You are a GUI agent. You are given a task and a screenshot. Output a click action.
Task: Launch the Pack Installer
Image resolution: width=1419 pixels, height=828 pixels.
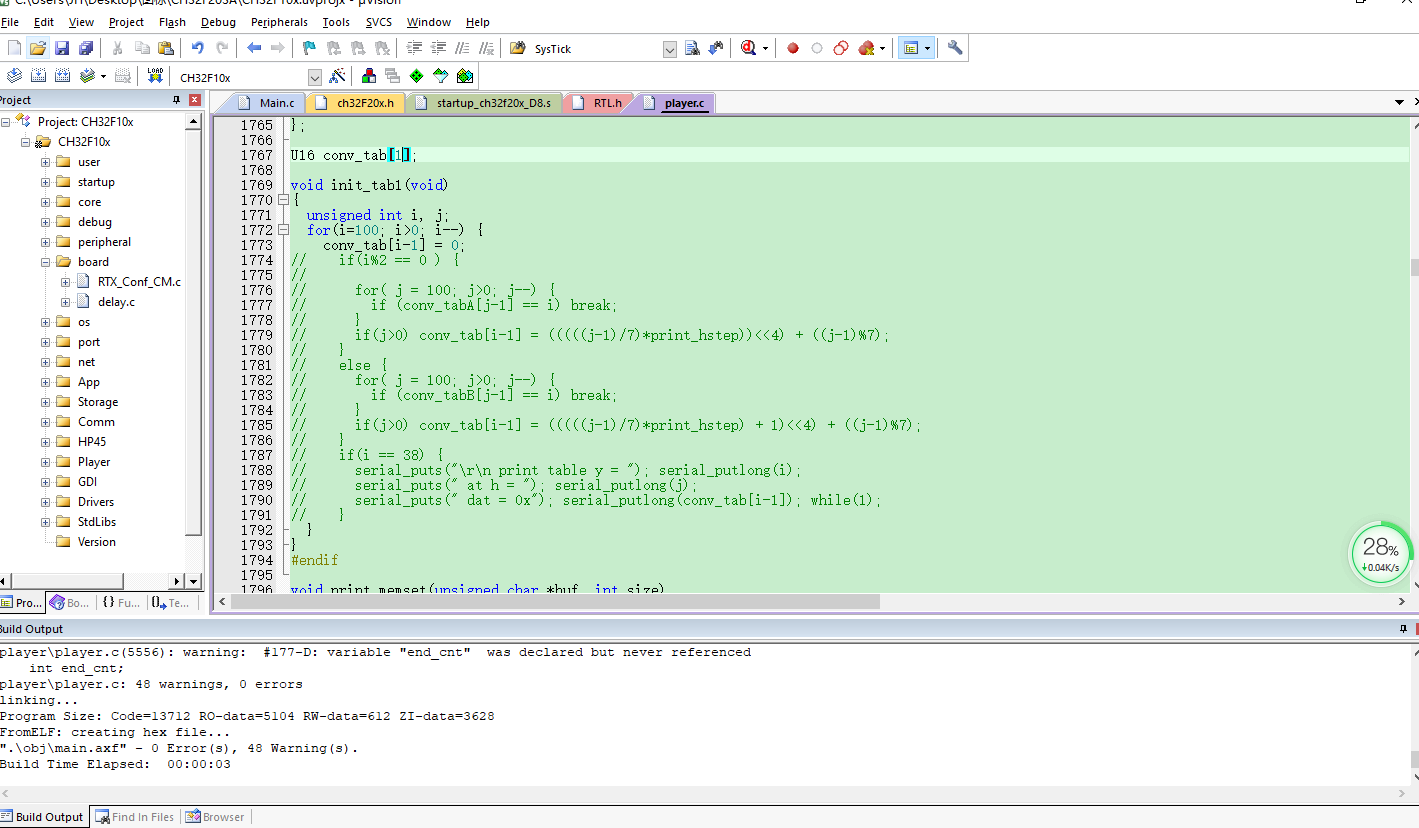point(465,76)
